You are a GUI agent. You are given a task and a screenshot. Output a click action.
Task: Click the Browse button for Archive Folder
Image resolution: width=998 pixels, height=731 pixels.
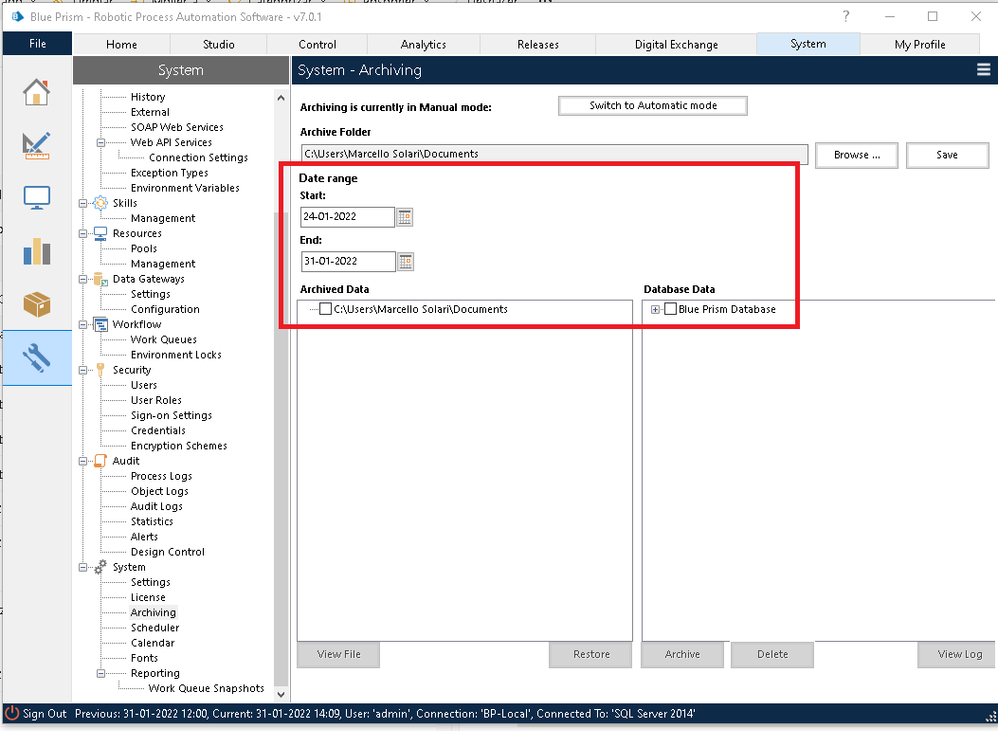point(857,155)
